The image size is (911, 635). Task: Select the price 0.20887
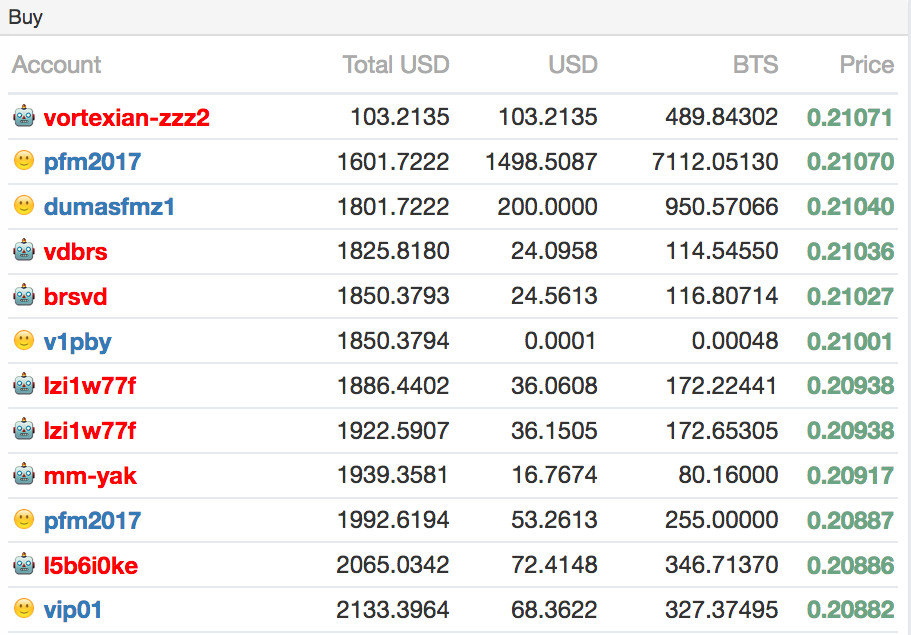tap(850, 521)
